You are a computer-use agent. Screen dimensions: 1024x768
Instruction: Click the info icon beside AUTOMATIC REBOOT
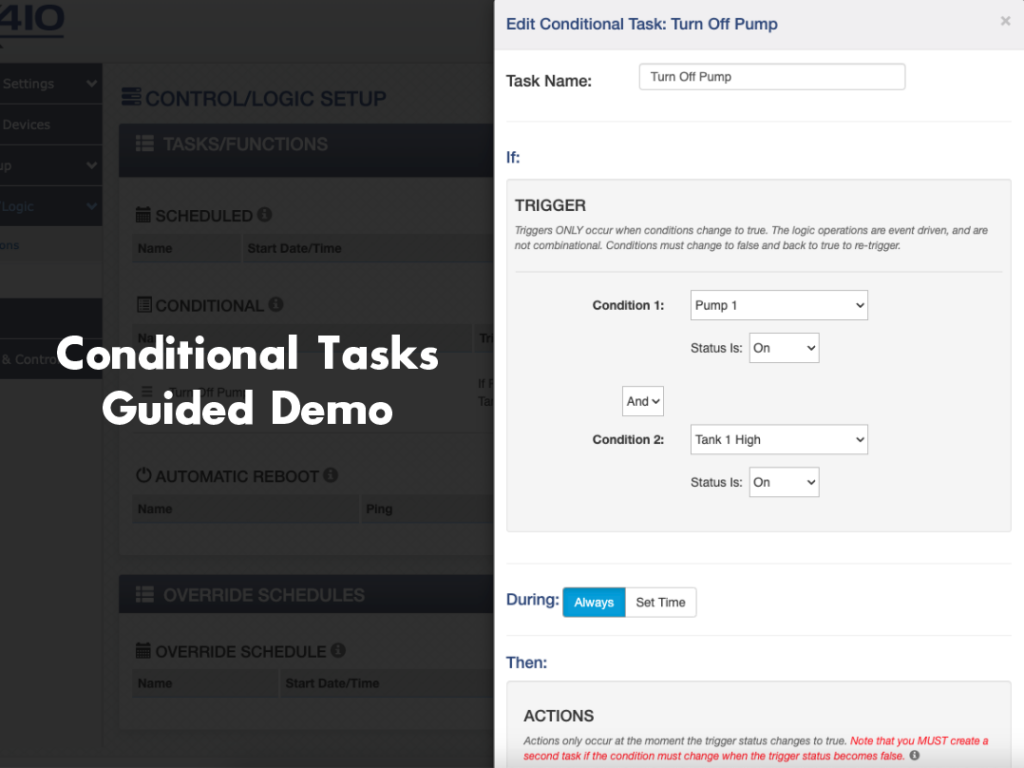click(331, 475)
